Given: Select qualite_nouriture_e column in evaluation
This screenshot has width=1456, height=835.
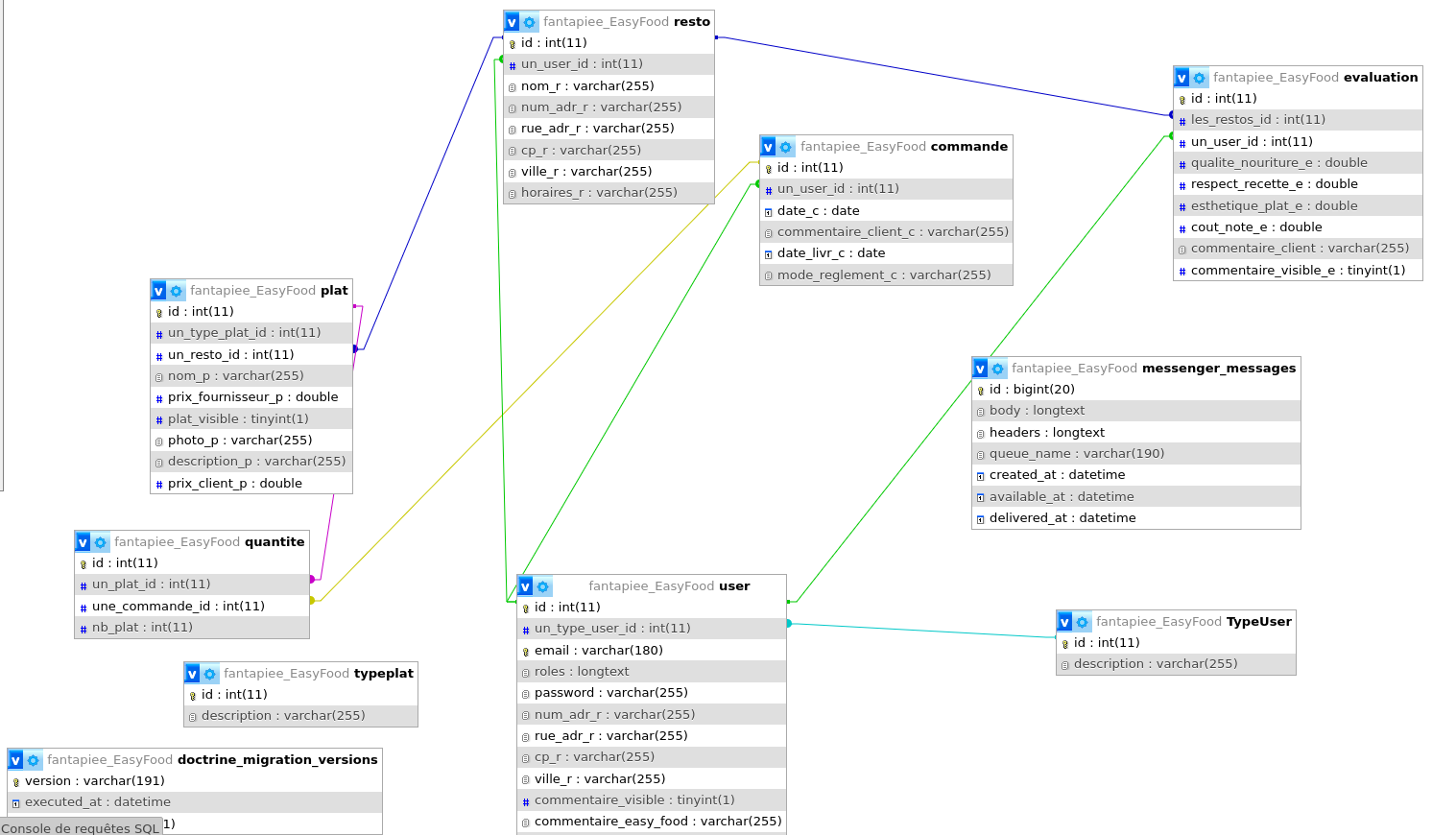Looking at the screenshot, I should [x=1298, y=163].
